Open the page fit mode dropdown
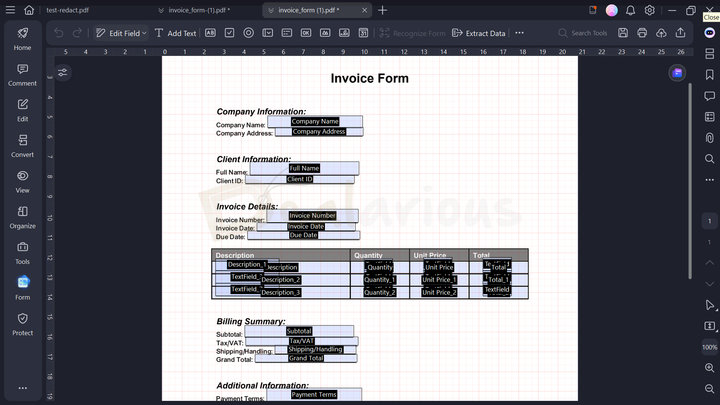720x405 pixels. click(710, 326)
